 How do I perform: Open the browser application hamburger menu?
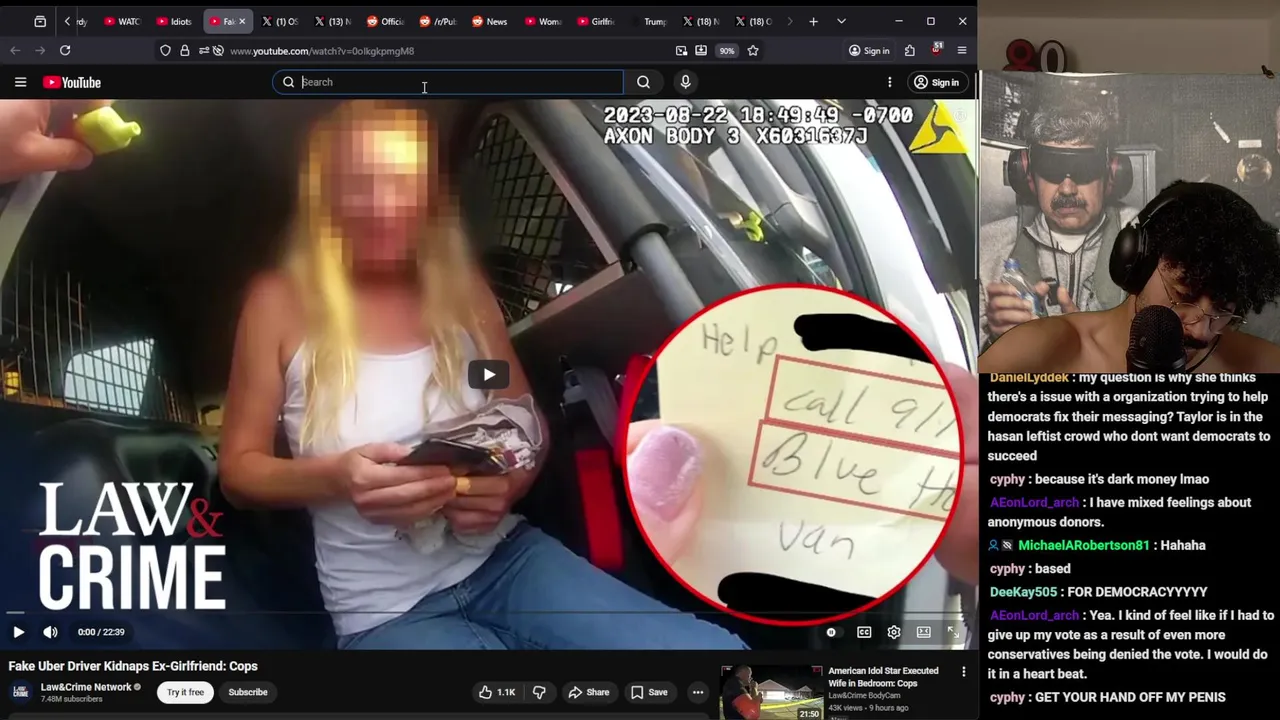[x=962, y=51]
